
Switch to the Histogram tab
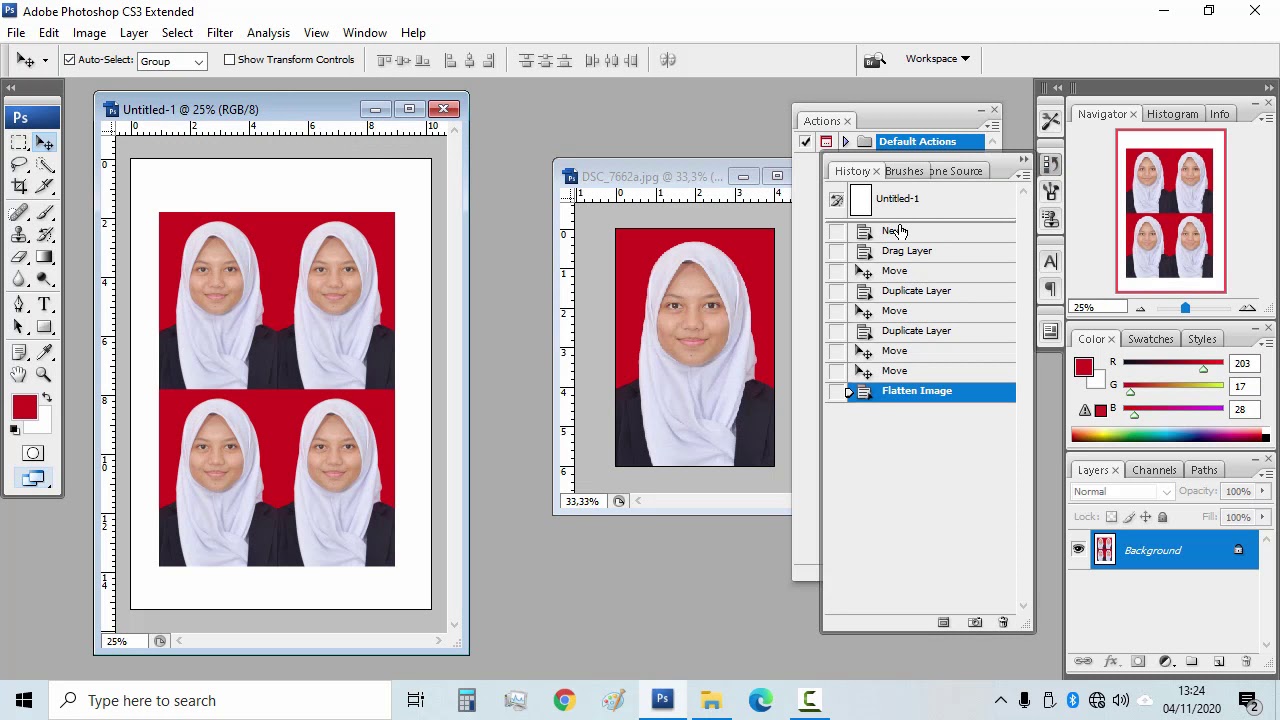[x=1172, y=113]
